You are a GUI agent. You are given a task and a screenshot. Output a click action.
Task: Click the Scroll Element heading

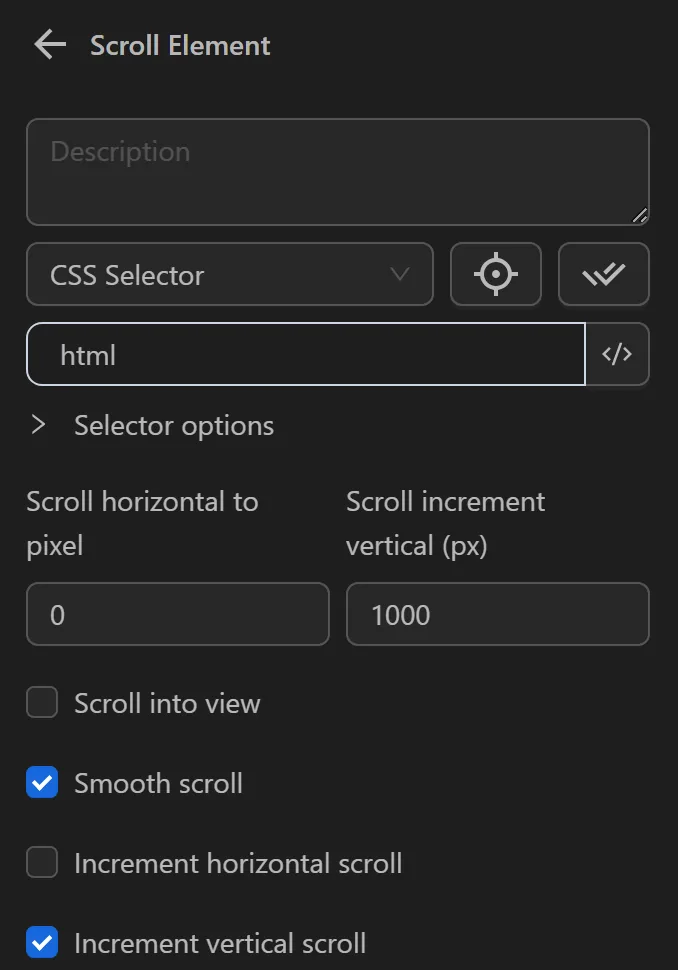[x=180, y=45]
